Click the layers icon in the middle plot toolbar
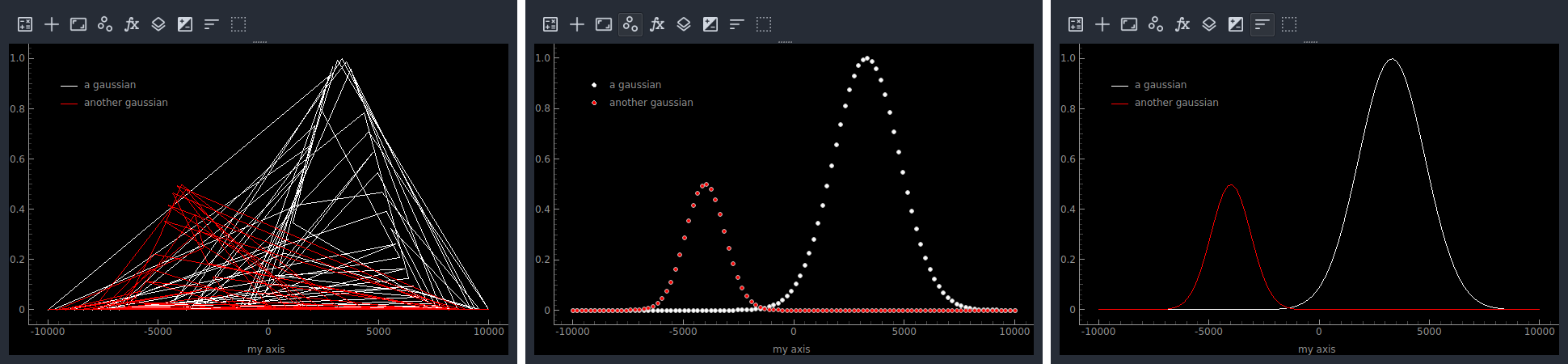 tap(684, 24)
